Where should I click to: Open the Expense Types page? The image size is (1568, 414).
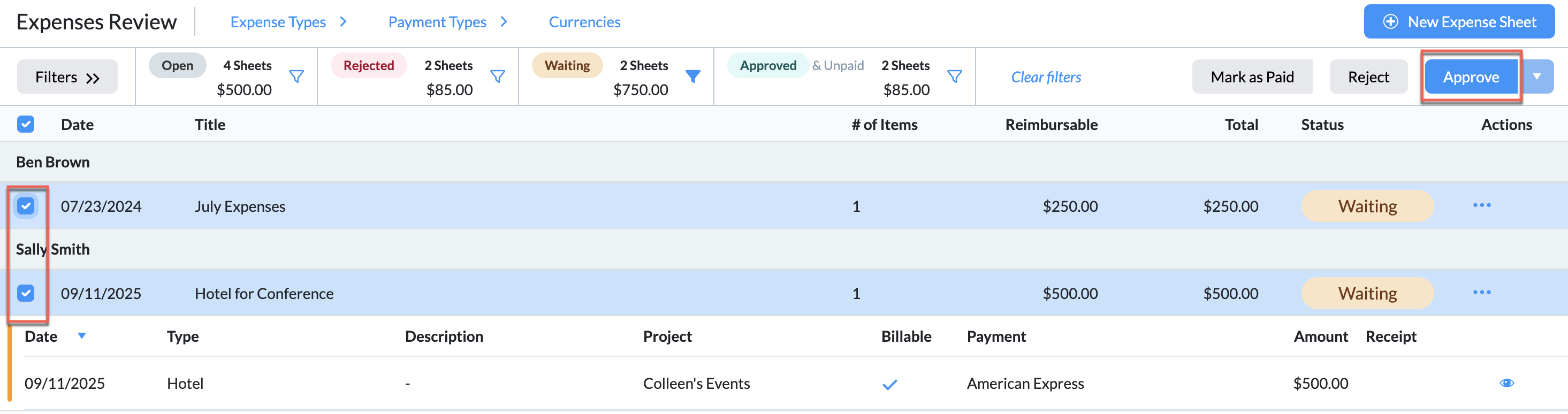click(x=278, y=22)
